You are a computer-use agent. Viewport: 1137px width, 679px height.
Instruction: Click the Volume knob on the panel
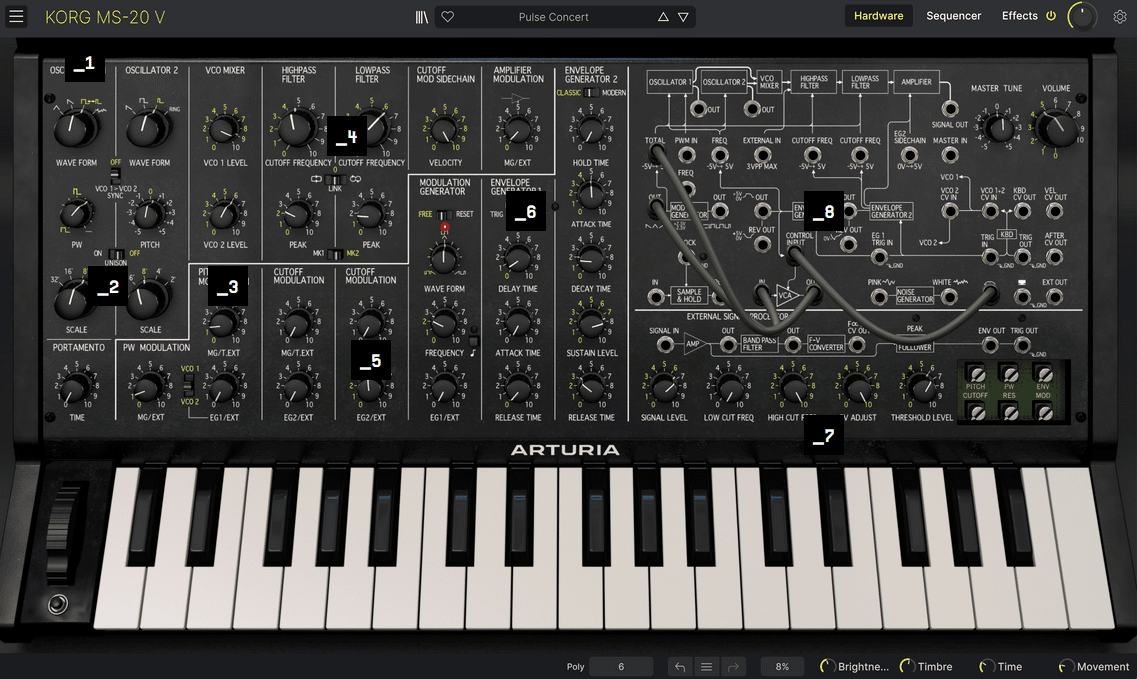[x=1056, y=129]
